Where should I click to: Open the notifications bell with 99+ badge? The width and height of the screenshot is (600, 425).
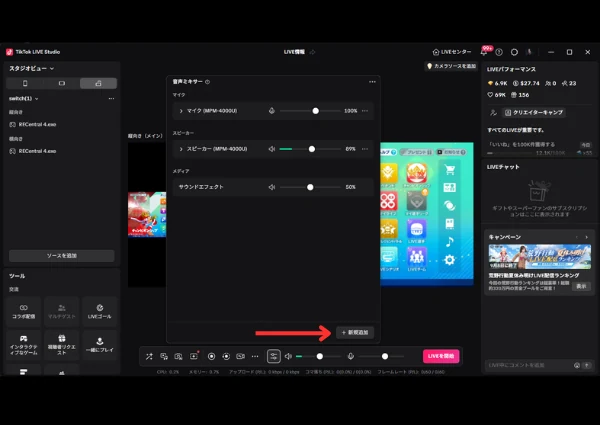coord(485,52)
